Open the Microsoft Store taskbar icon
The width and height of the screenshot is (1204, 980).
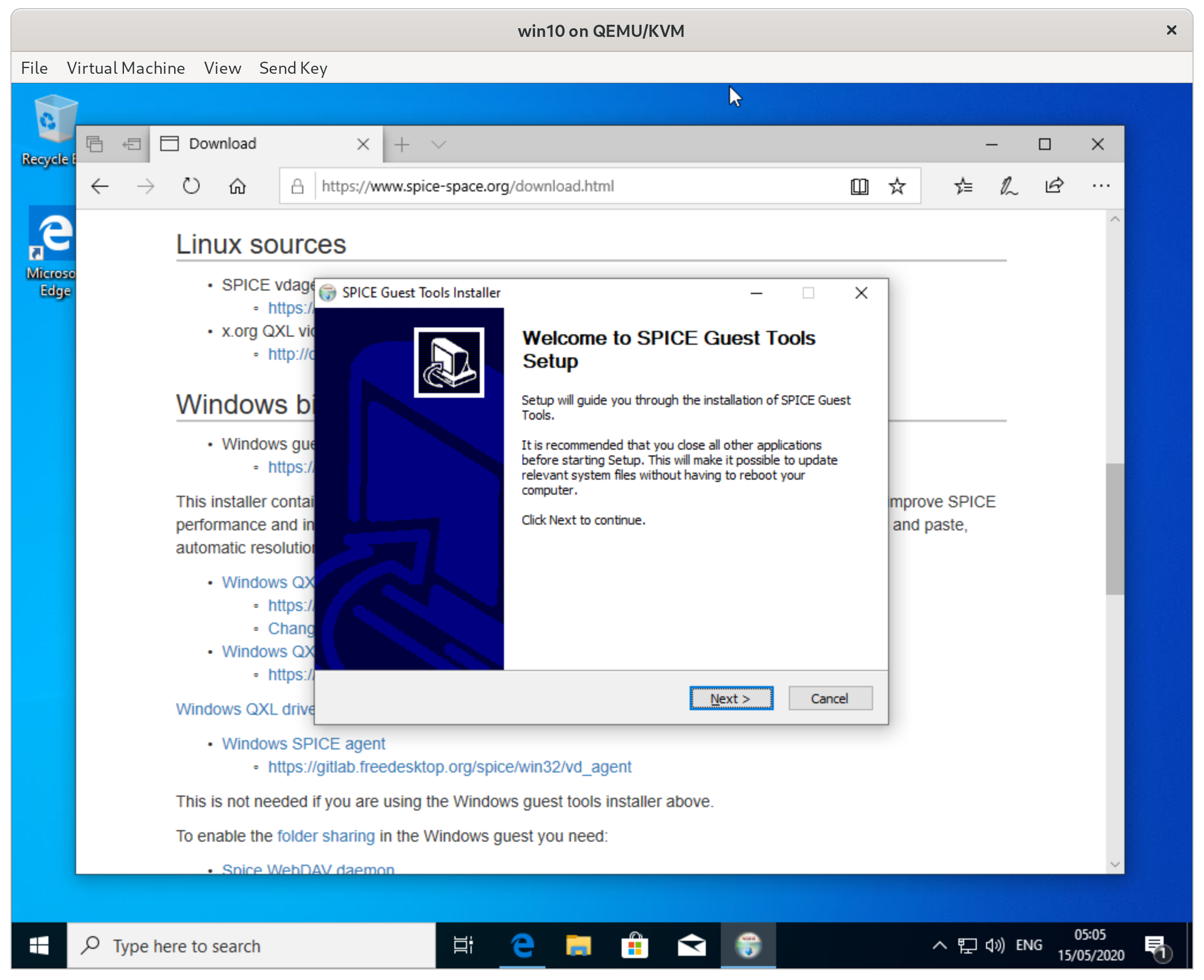635,945
